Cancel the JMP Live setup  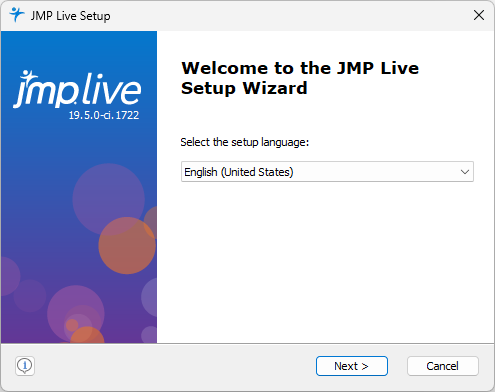443,366
